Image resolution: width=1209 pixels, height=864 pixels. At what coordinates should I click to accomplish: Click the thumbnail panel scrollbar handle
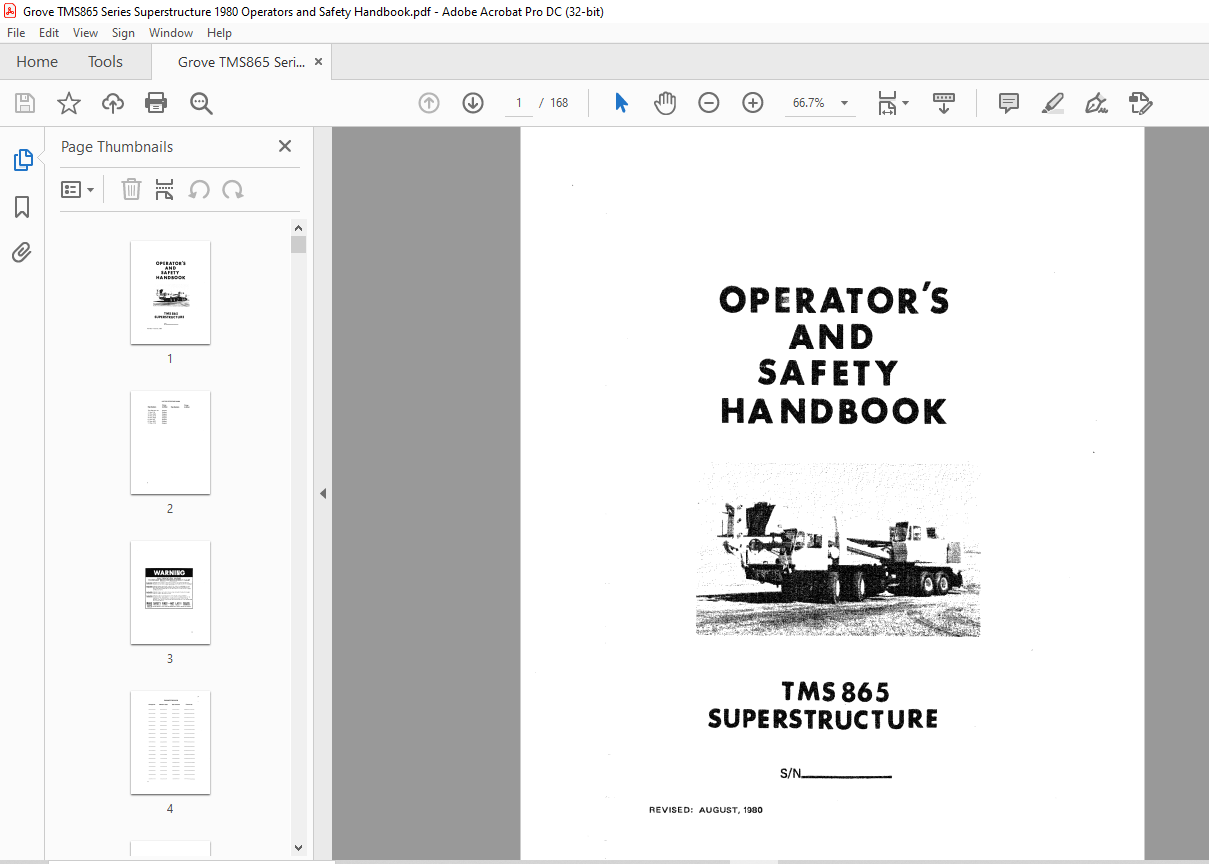click(298, 245)
